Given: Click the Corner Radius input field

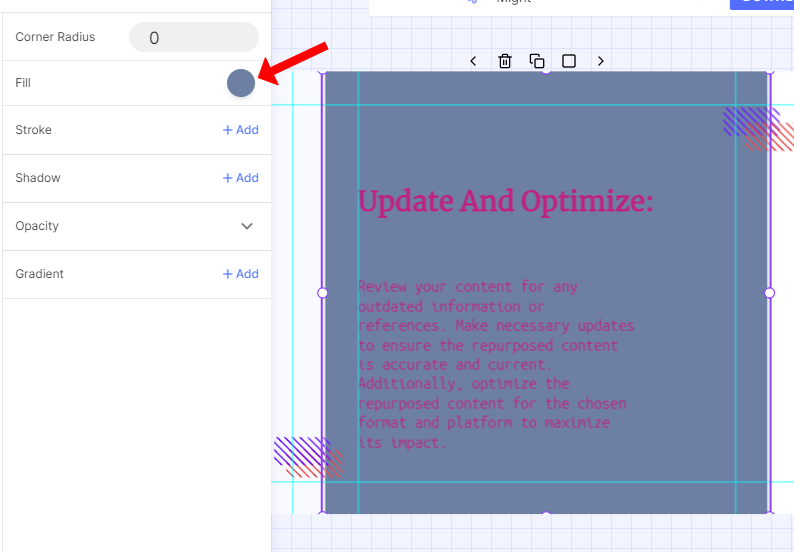Looking at the screenshot, I should 193,38.
